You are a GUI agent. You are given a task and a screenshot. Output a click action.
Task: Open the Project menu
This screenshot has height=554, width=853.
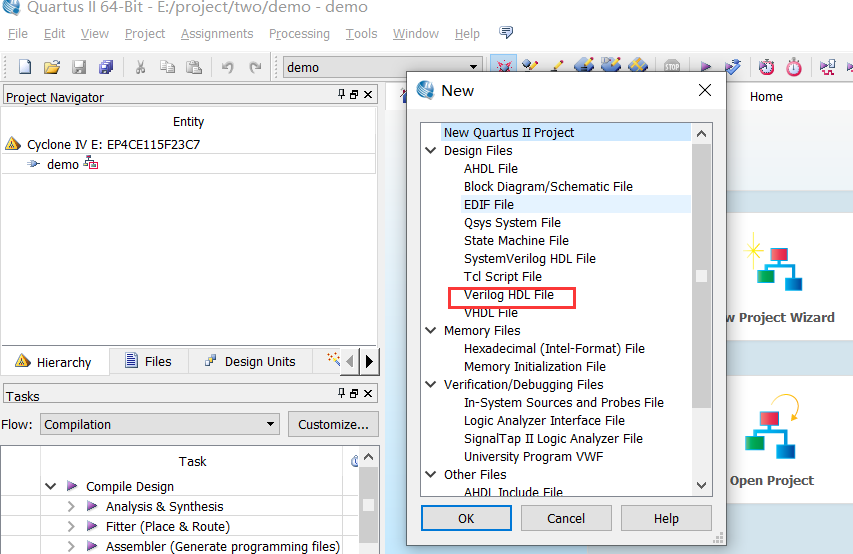click(x=145, y=34)
